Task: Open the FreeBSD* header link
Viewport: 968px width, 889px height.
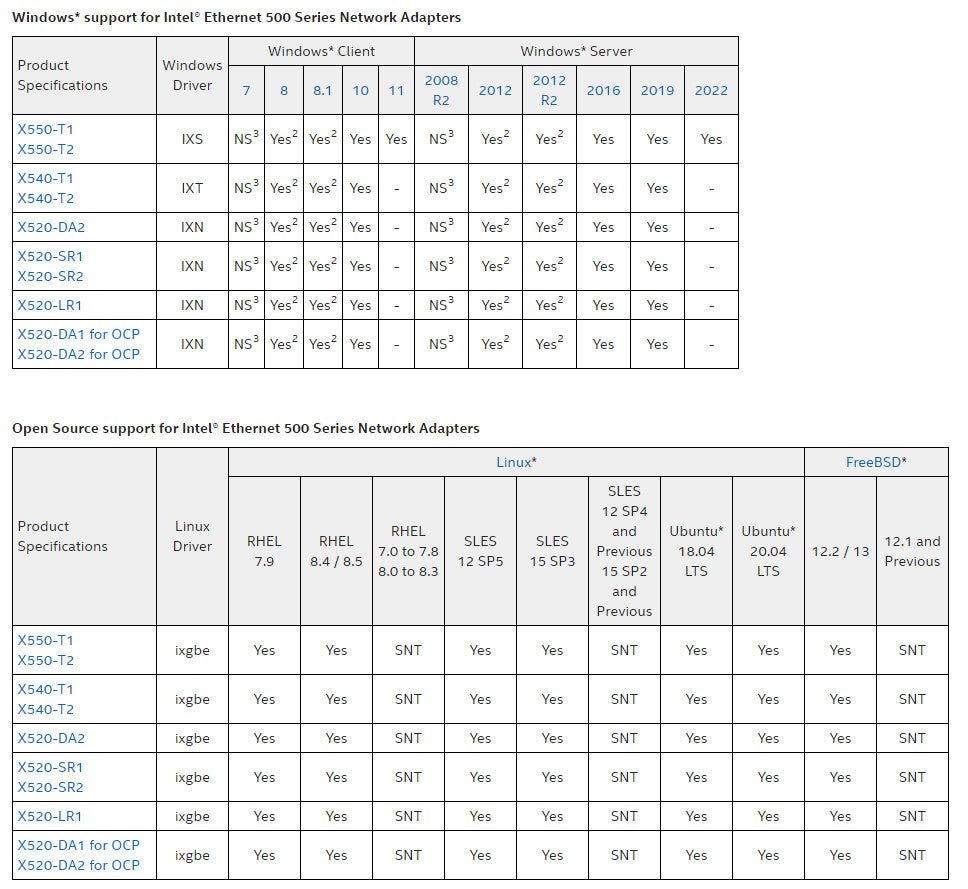Action: click(876, 462)
